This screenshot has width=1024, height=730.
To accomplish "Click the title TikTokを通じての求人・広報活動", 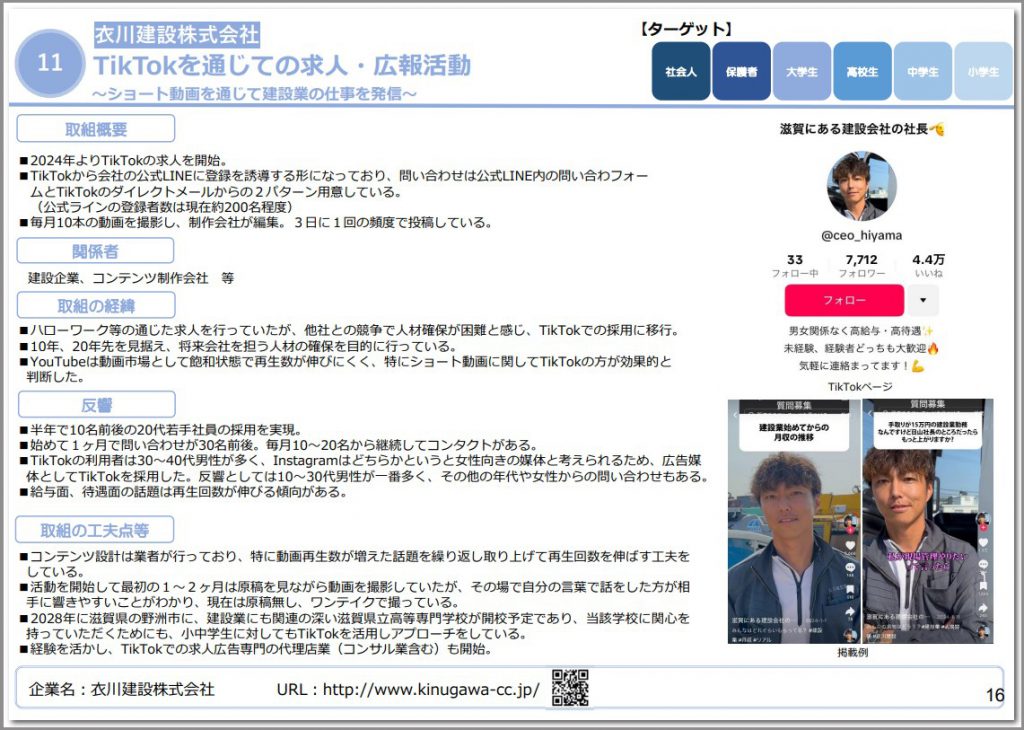I will point(282,65).
